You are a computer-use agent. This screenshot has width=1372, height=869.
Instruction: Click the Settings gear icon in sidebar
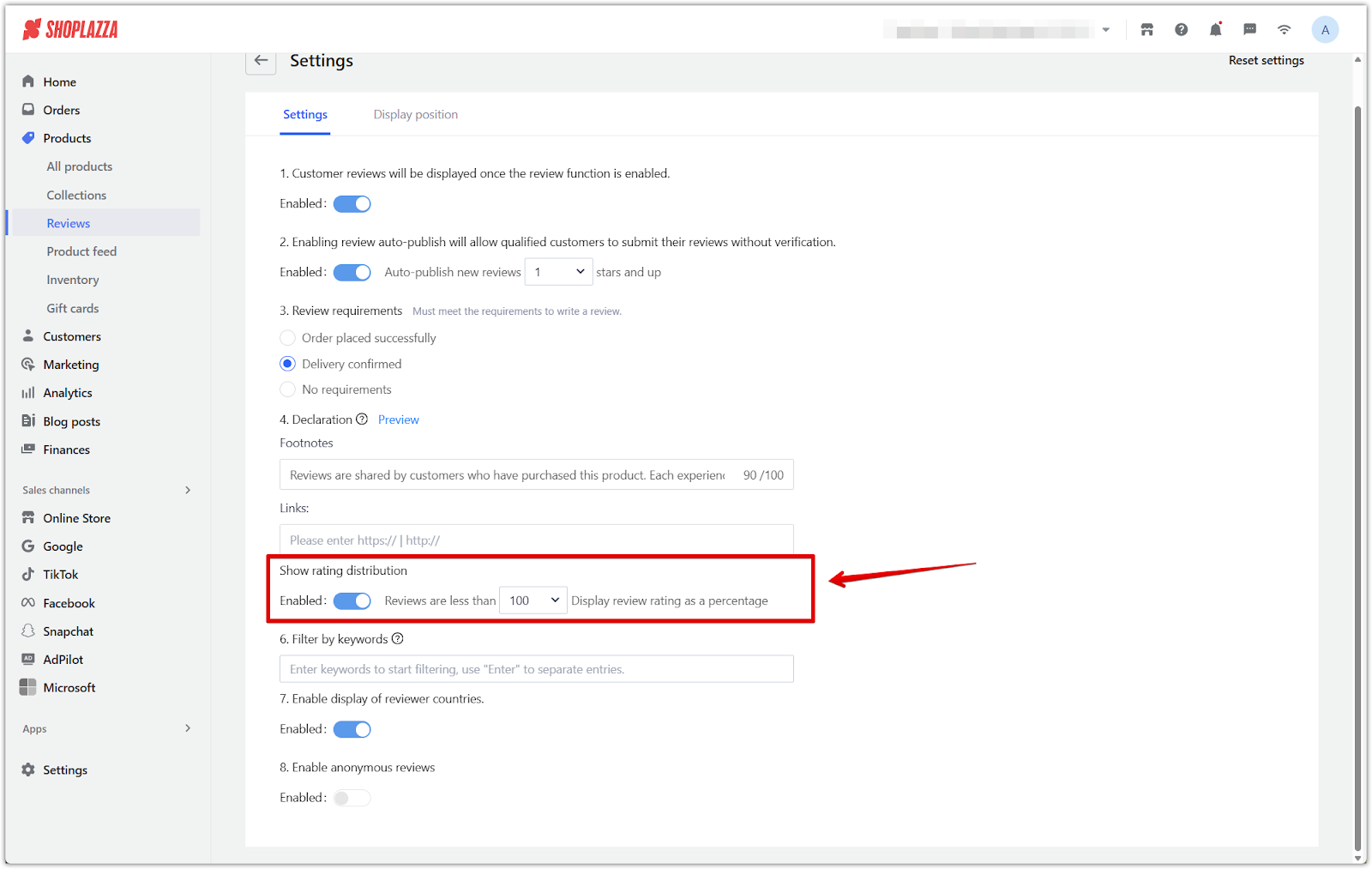(x=28, y=769)
